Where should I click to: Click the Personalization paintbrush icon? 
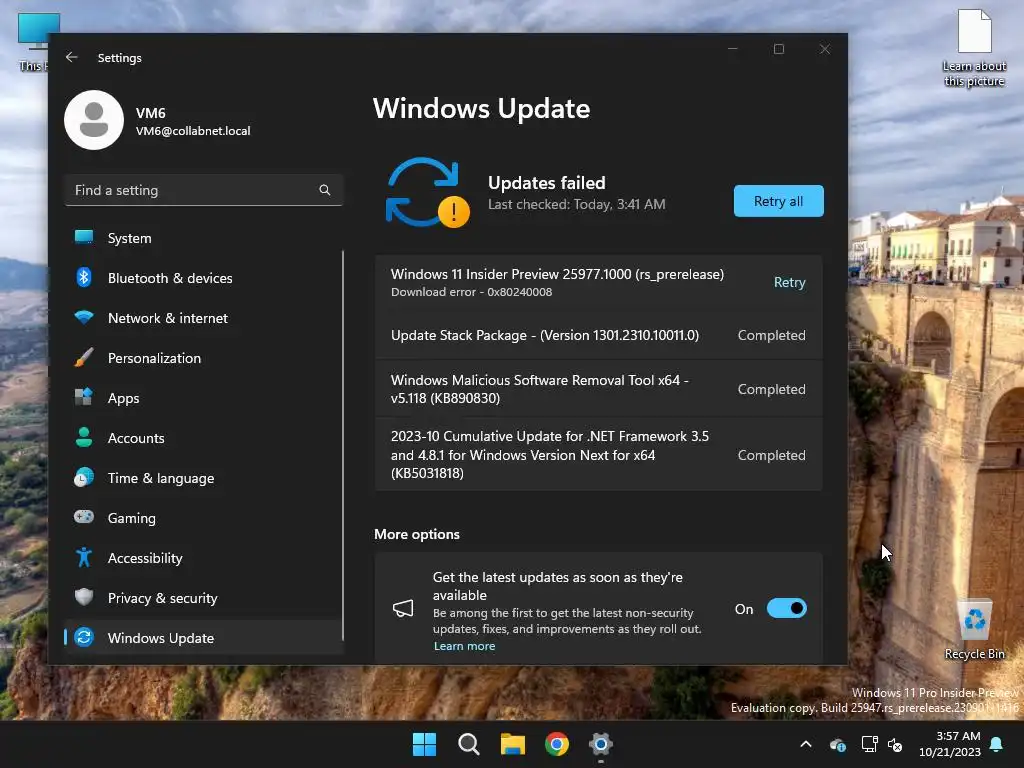[x=84, y=357]
